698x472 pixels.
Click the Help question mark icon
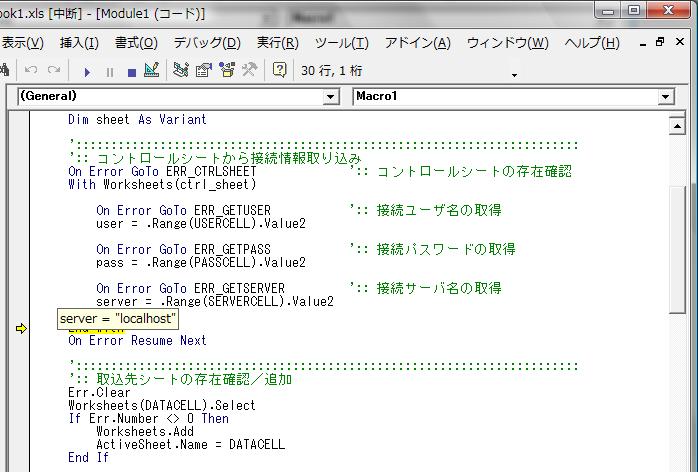(x=280, y=70)
